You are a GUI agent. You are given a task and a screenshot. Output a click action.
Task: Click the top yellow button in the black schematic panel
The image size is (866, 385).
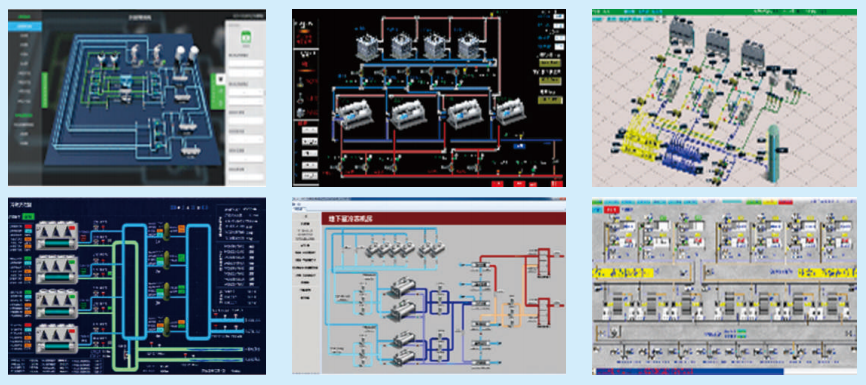[x=550, y=63]
